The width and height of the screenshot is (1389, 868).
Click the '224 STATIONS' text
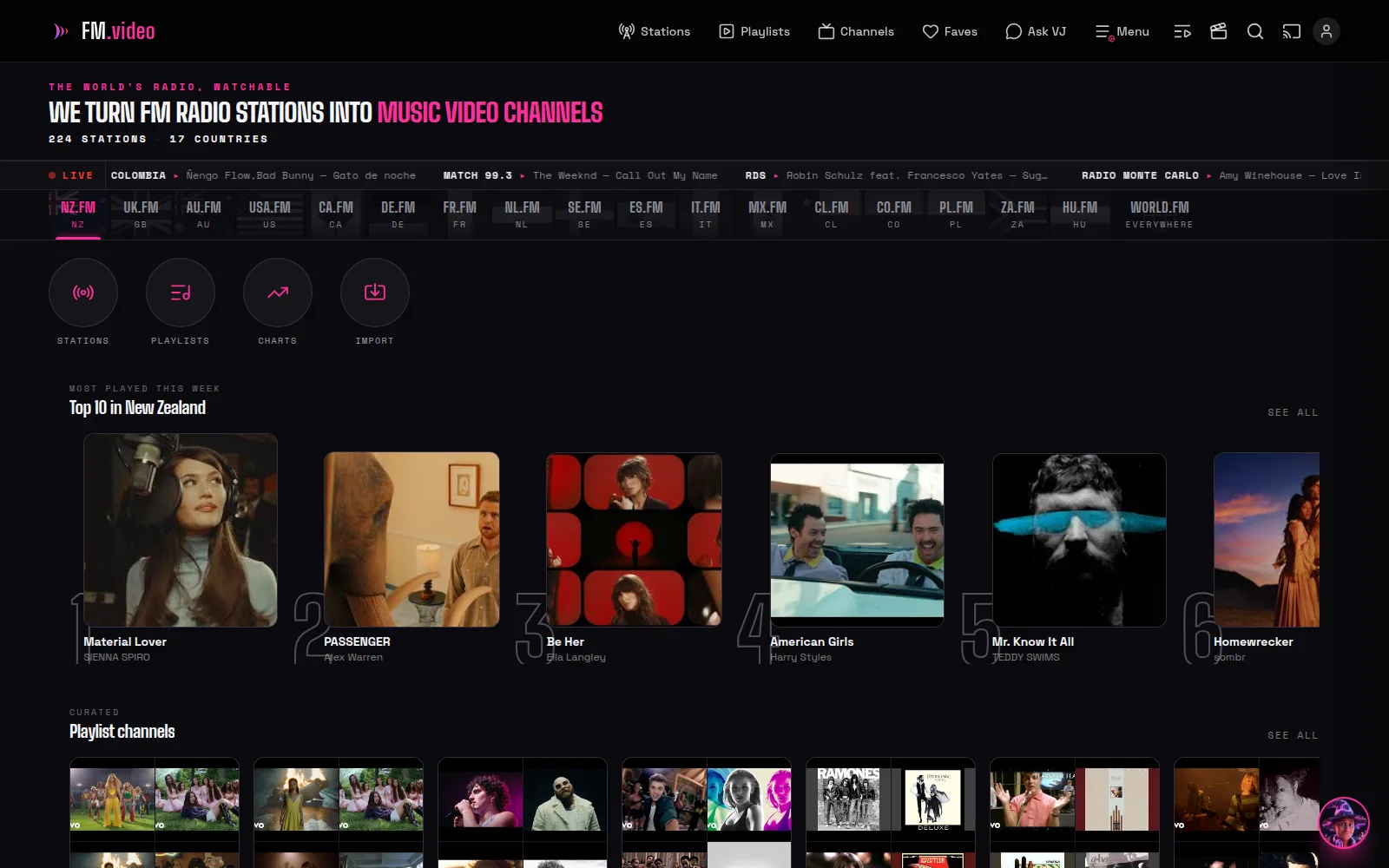[97, 139]
